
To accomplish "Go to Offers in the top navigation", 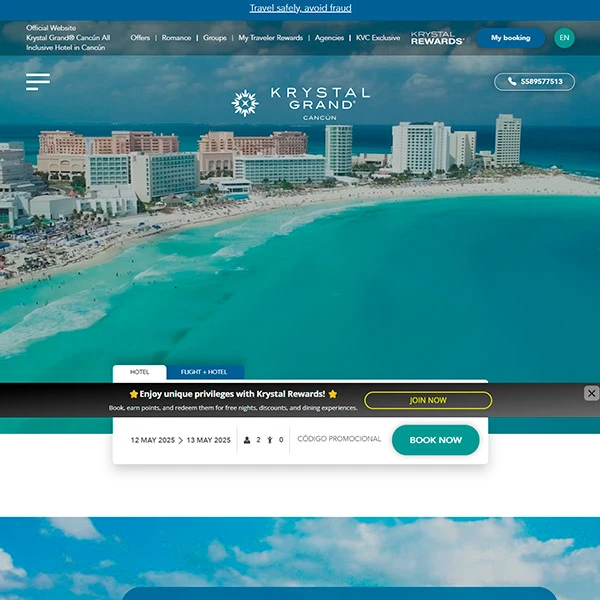I will coord(140,38).
